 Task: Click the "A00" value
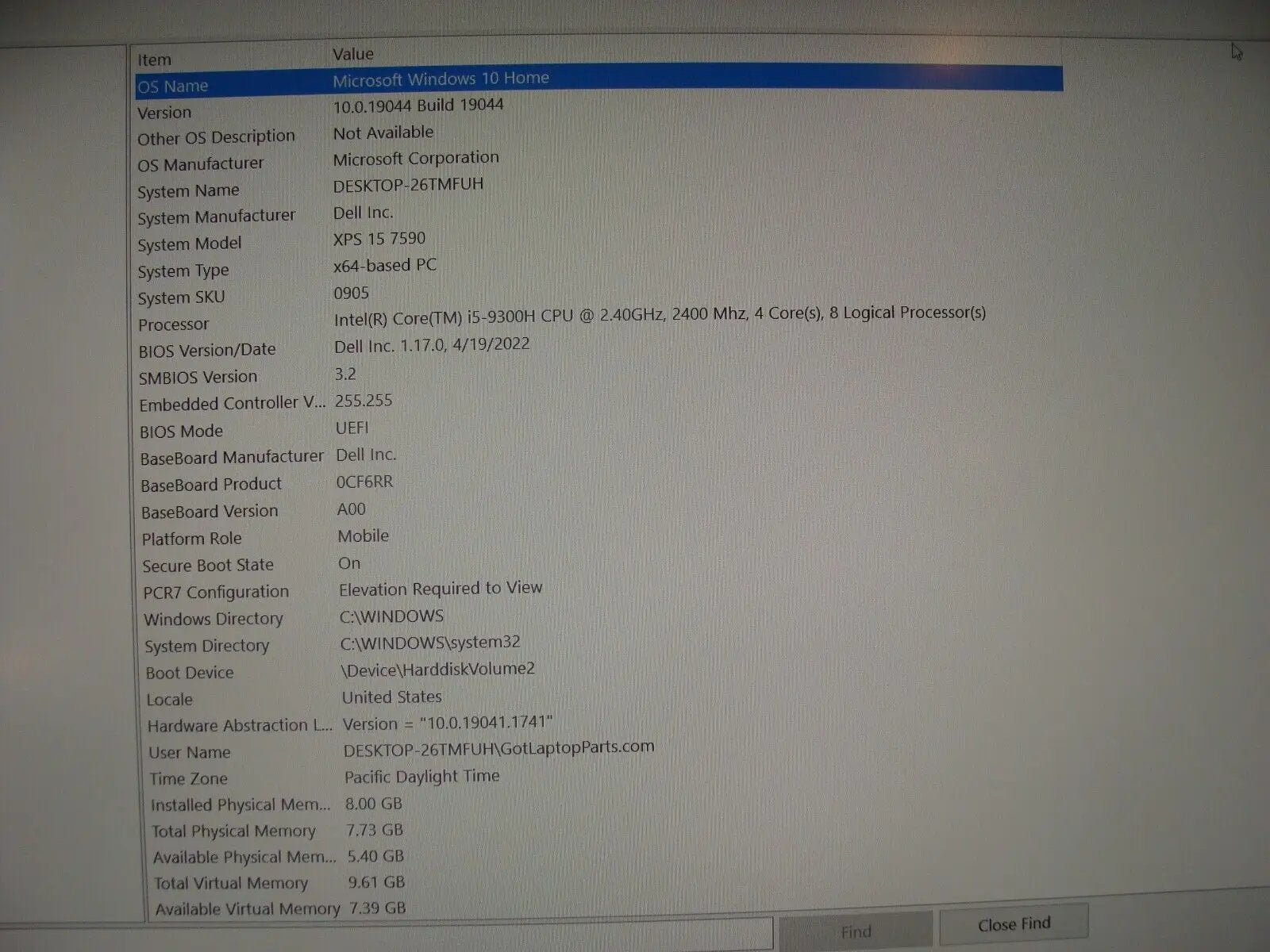click(x=352, y=509)
